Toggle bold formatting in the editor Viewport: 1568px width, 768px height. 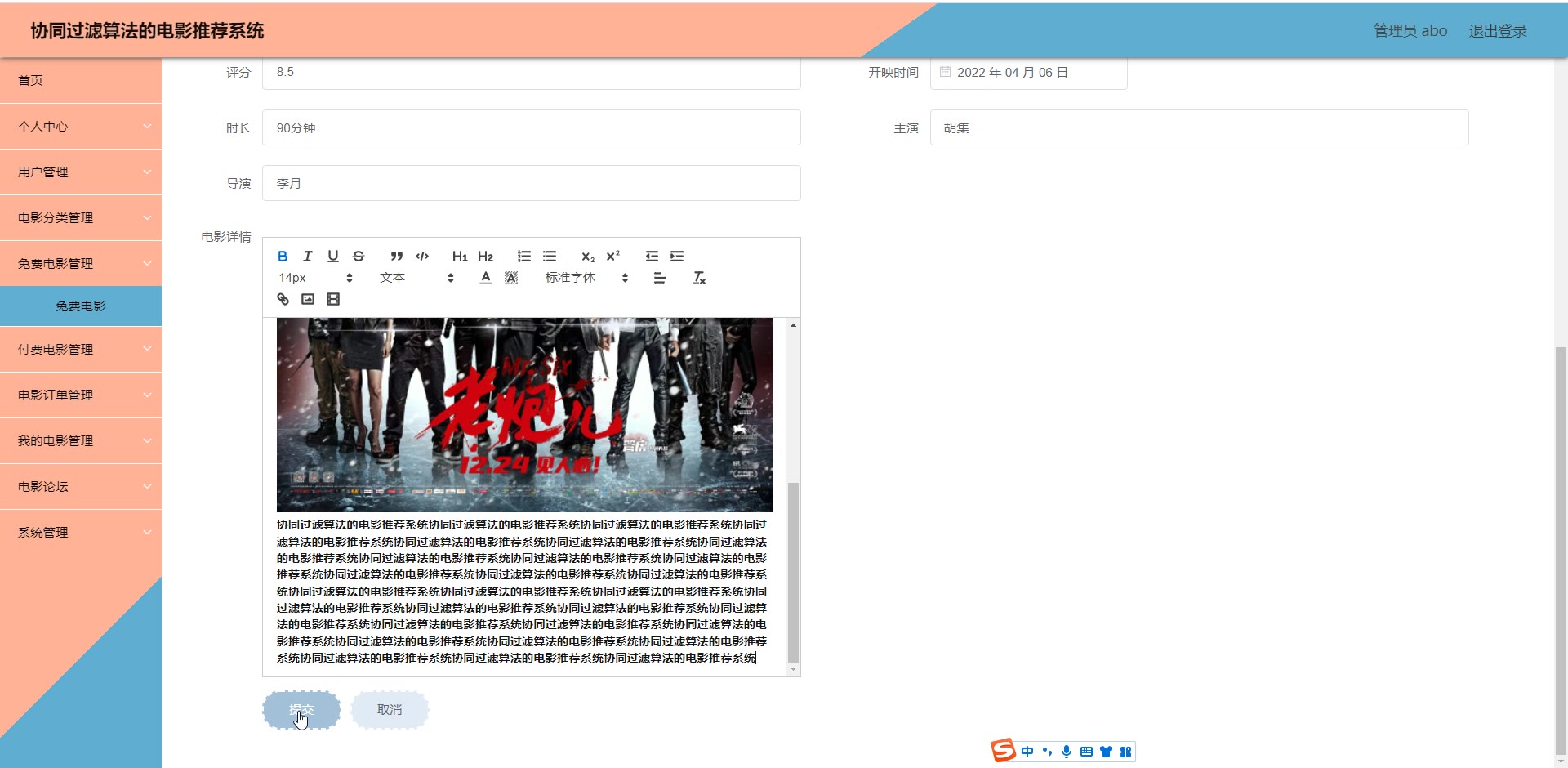point(283,257)
